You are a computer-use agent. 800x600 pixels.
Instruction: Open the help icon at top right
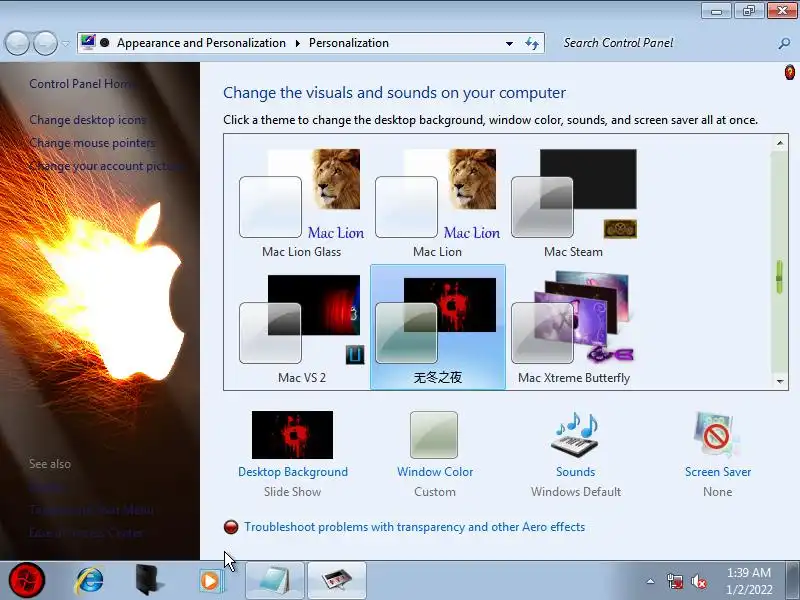[789, 72]
